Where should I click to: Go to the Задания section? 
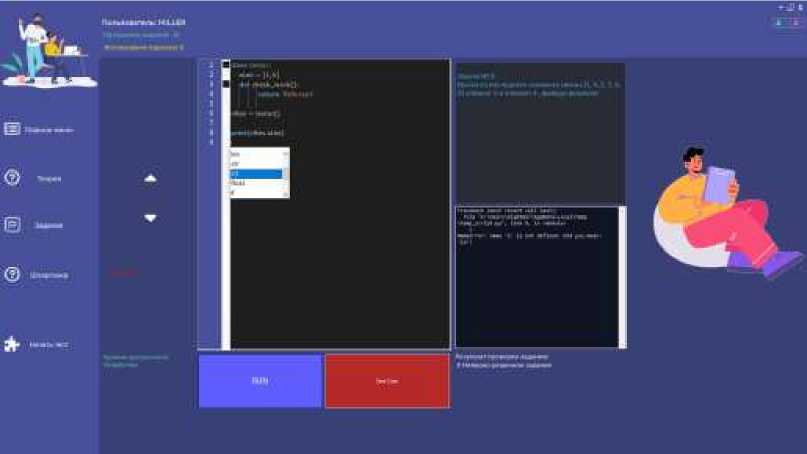click(x=34, y=225)
